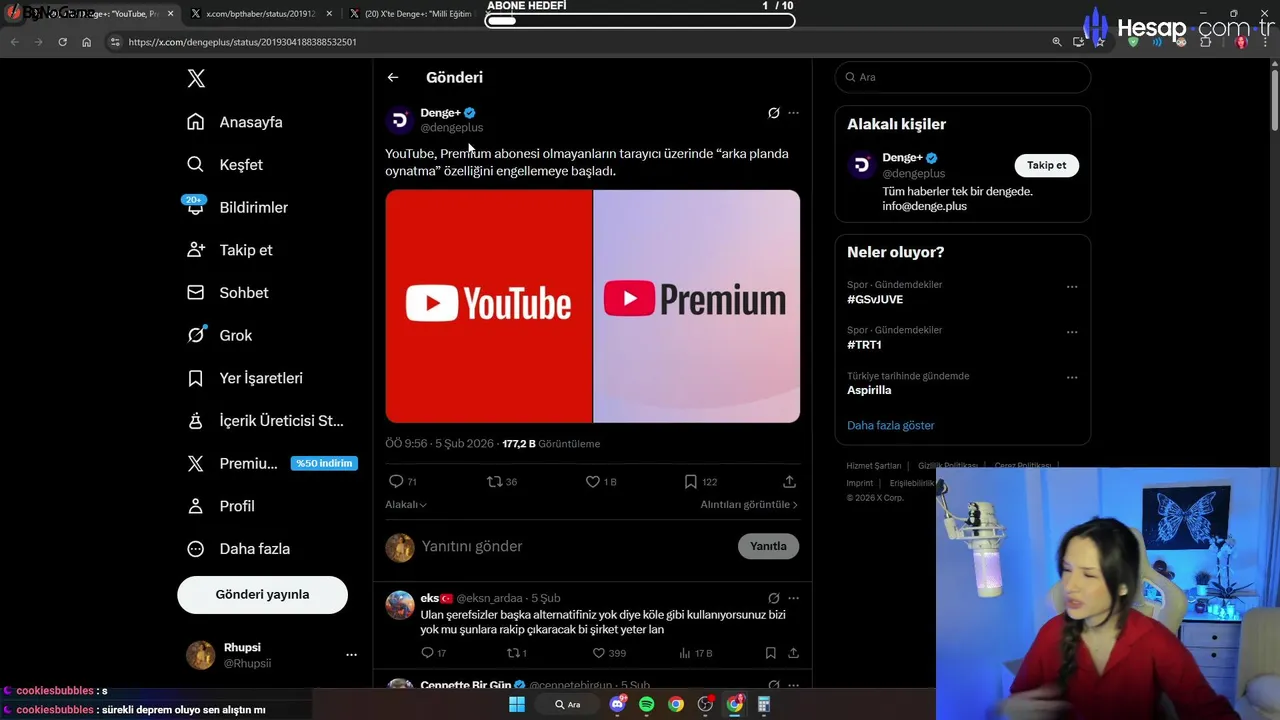Open OBS Studio from taskbar
The height and width of the screenshot is (720, 1280).
(706, 704)
